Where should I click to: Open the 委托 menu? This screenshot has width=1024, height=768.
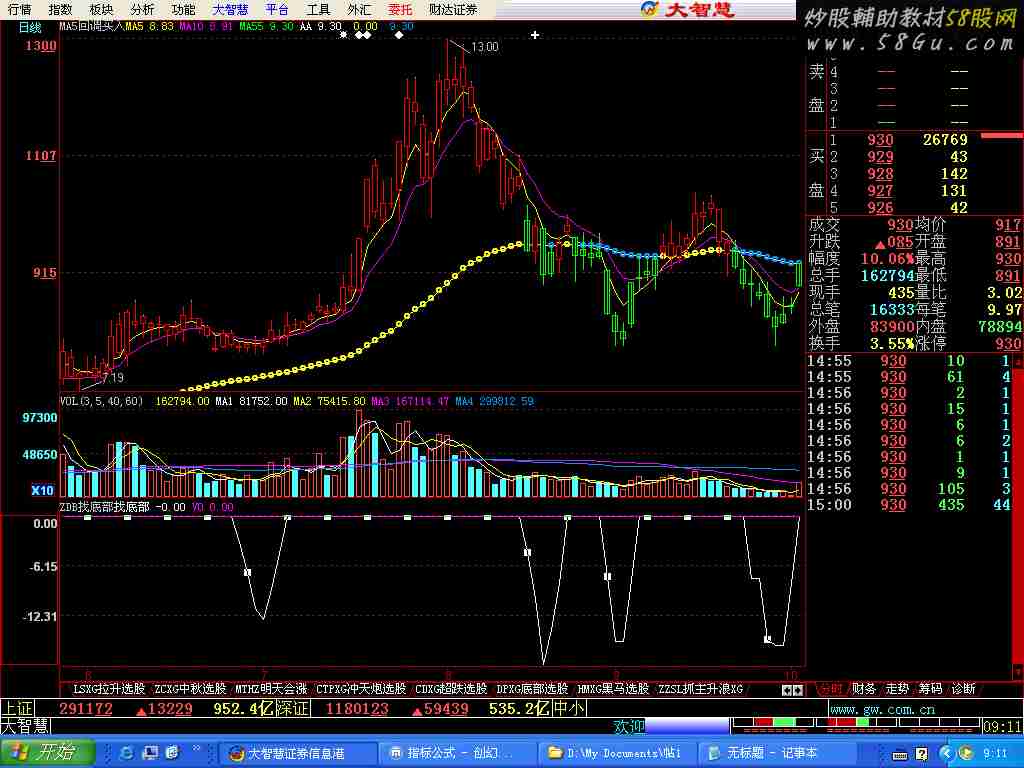pos(400,9)
